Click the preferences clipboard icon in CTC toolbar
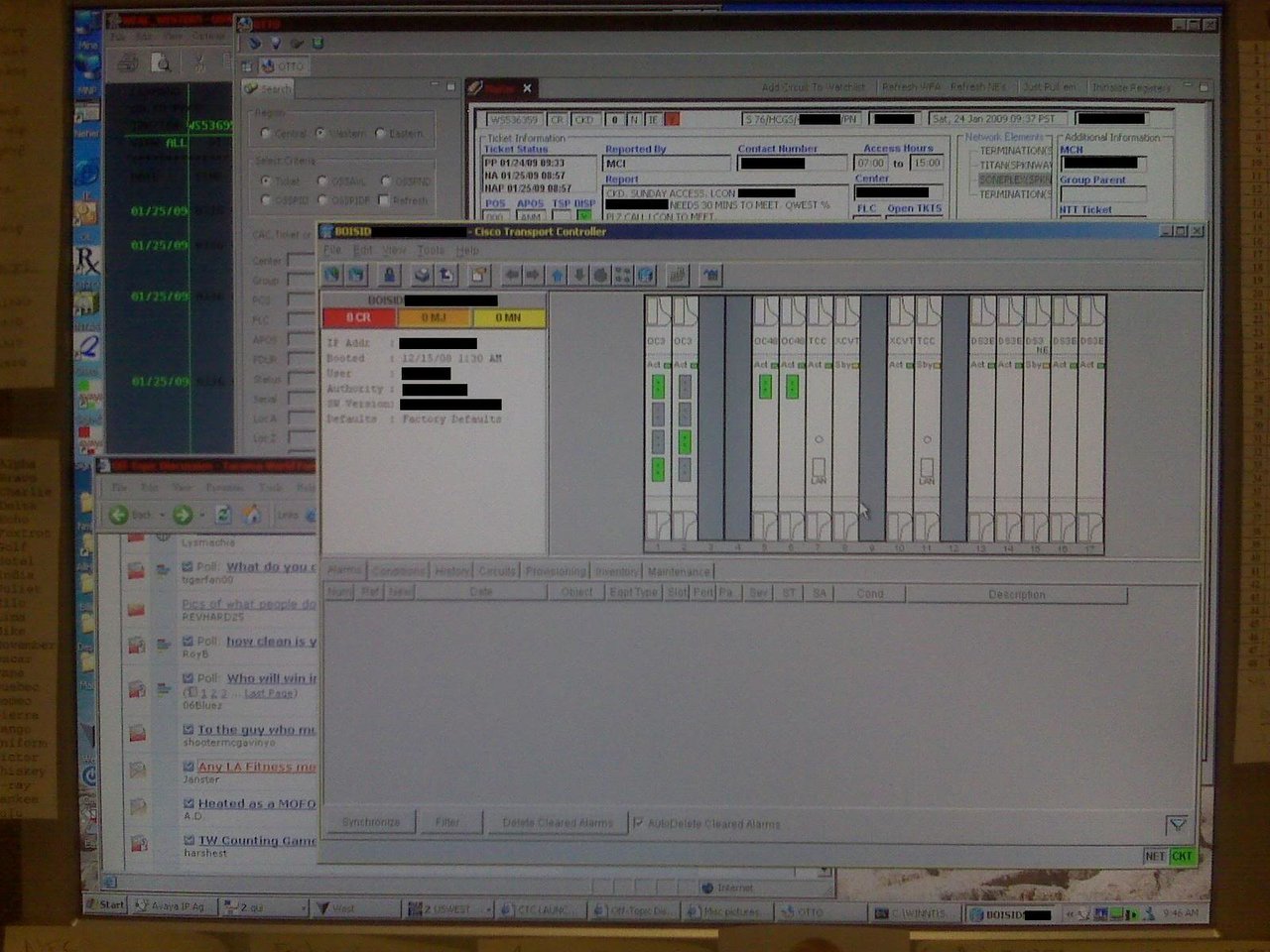Image resolution: width=1270 pixels, height=952 pixels. tap(478, 275)
